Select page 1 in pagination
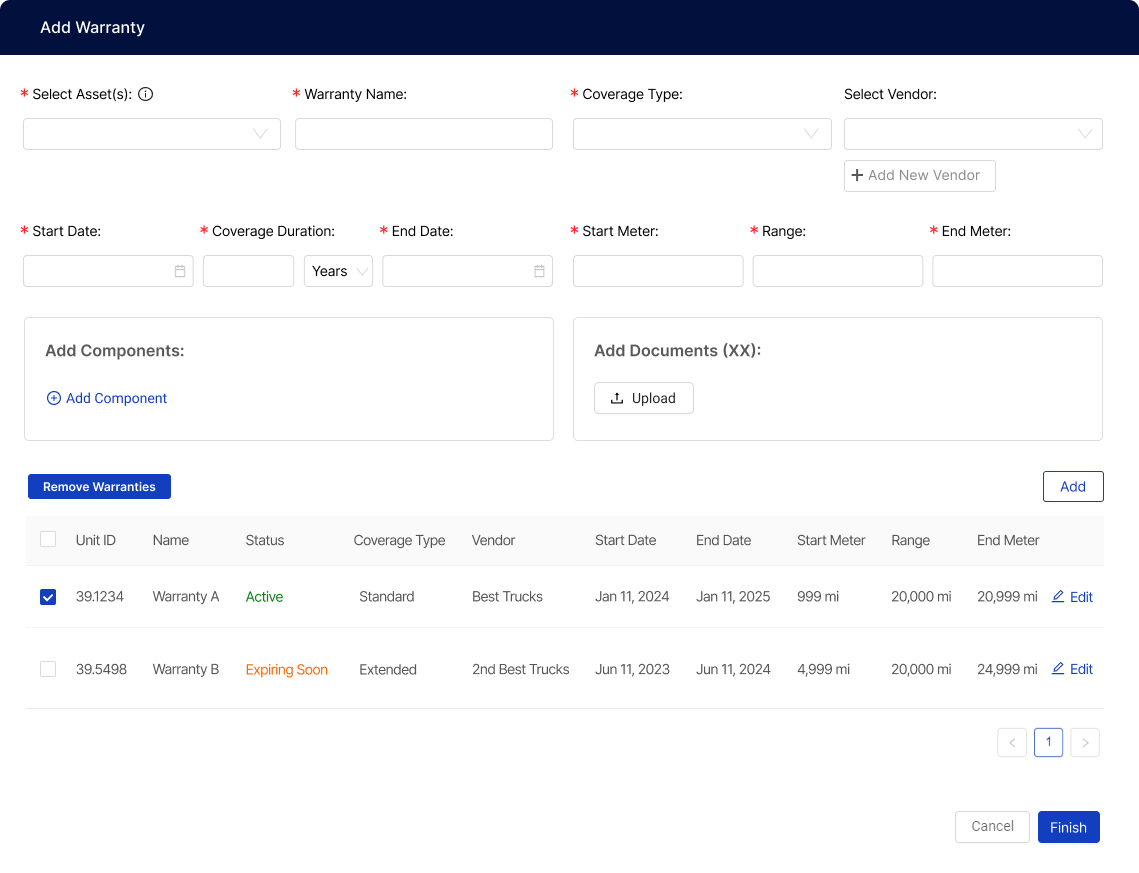Viewport: 1139px width, 873px height. point(1048,742)
